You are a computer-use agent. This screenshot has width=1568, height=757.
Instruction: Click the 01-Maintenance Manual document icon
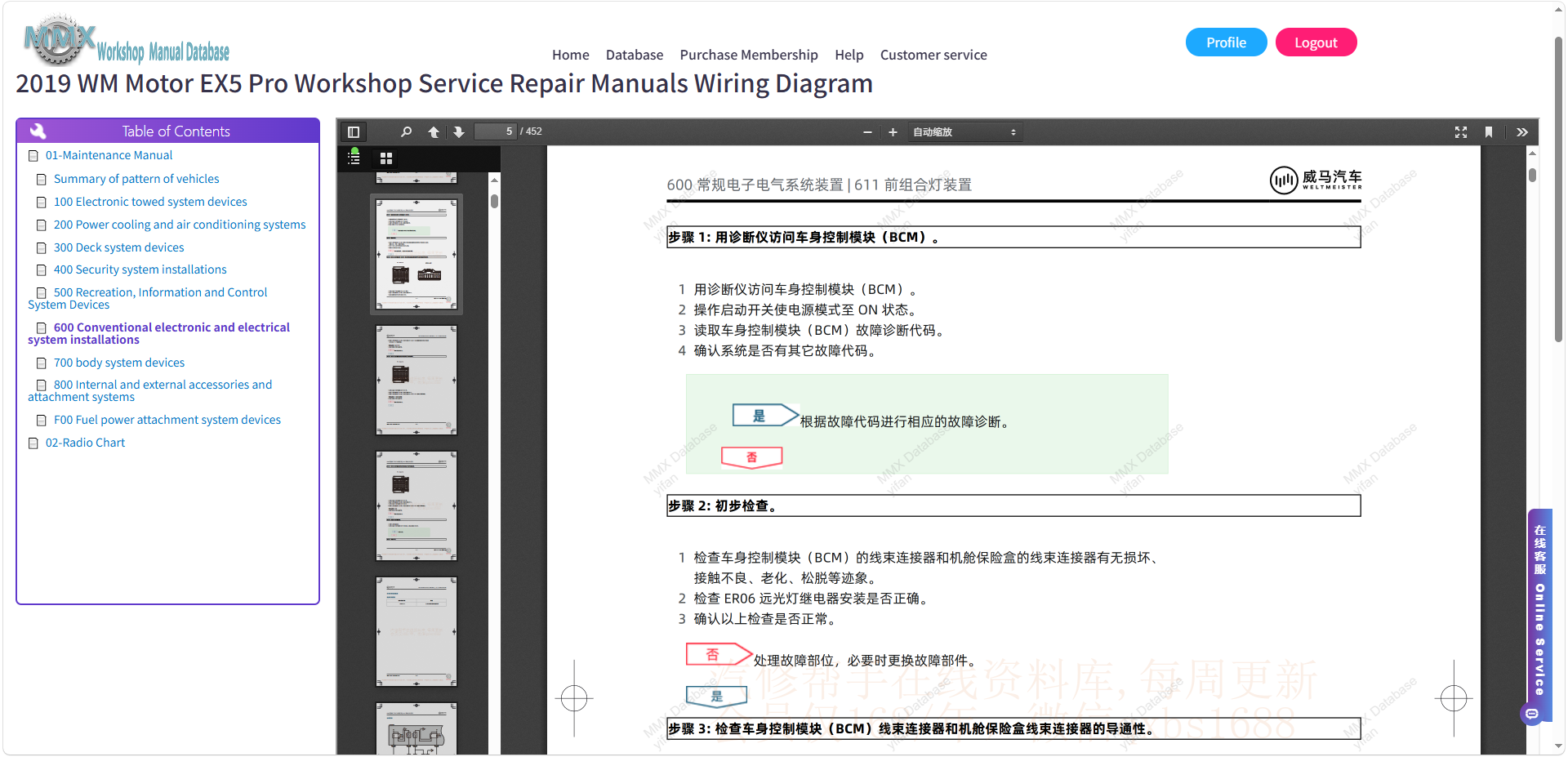click(33, 156)
